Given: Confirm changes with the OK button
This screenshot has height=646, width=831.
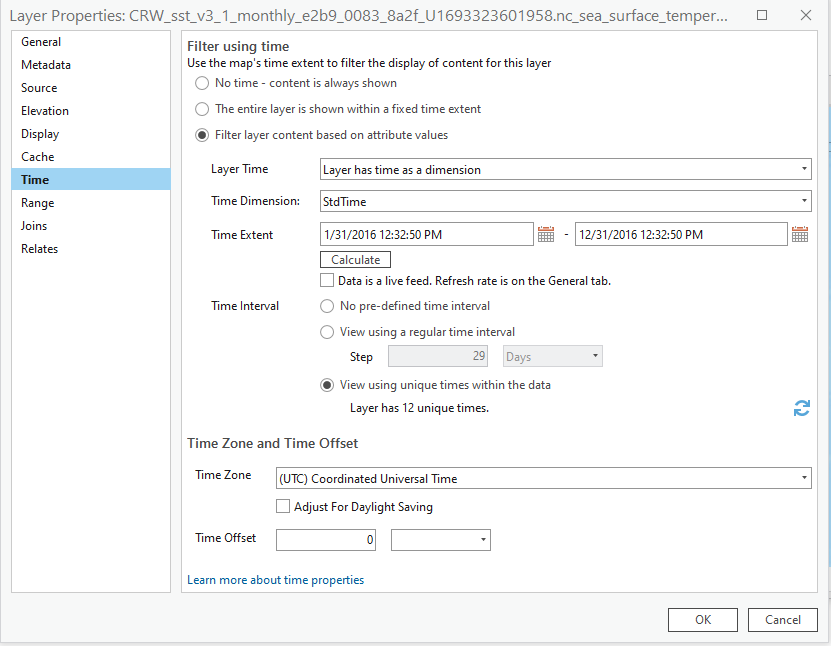Looking at the screenshot, I should pos(703,620).
